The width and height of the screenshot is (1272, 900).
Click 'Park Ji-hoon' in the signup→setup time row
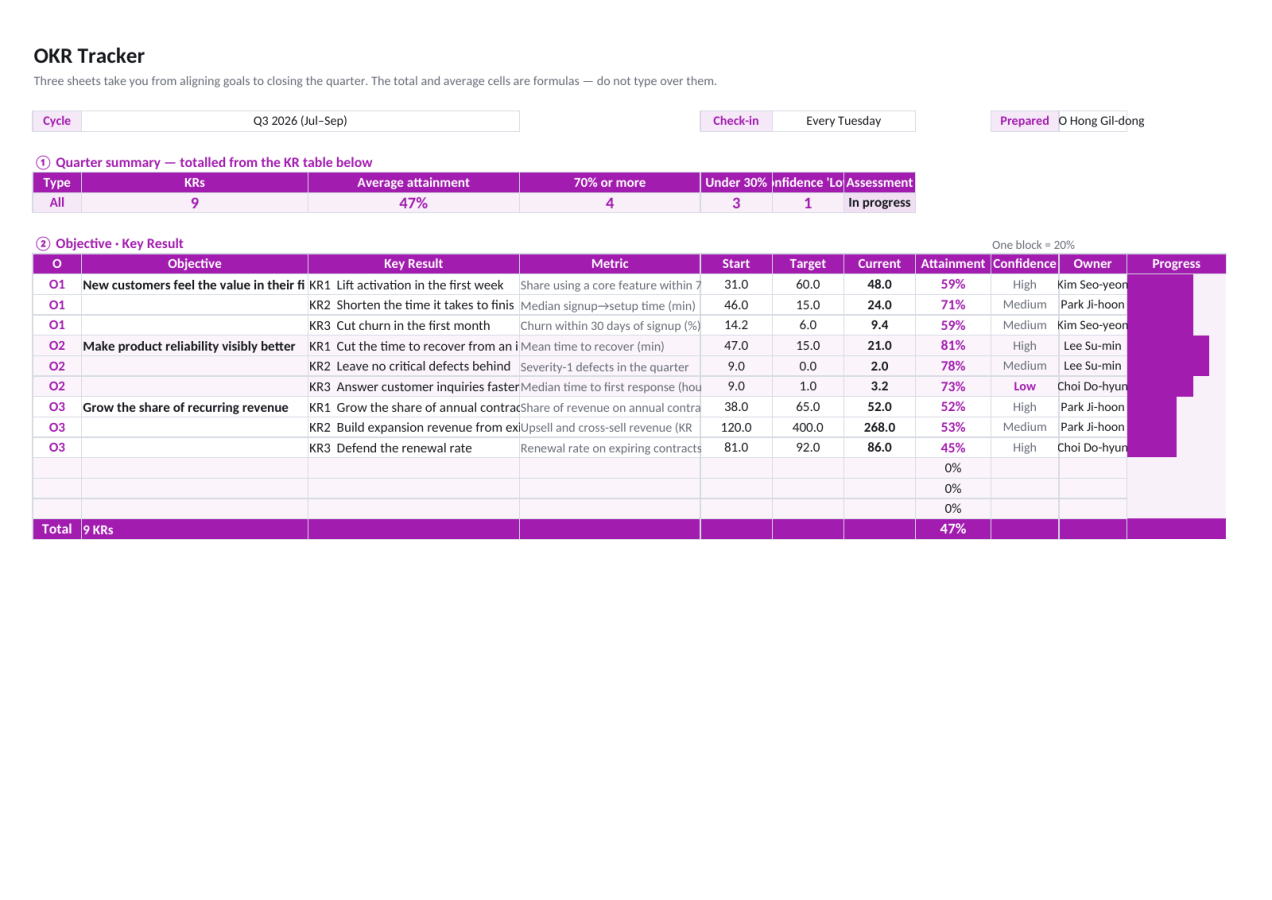(1092, 305)
